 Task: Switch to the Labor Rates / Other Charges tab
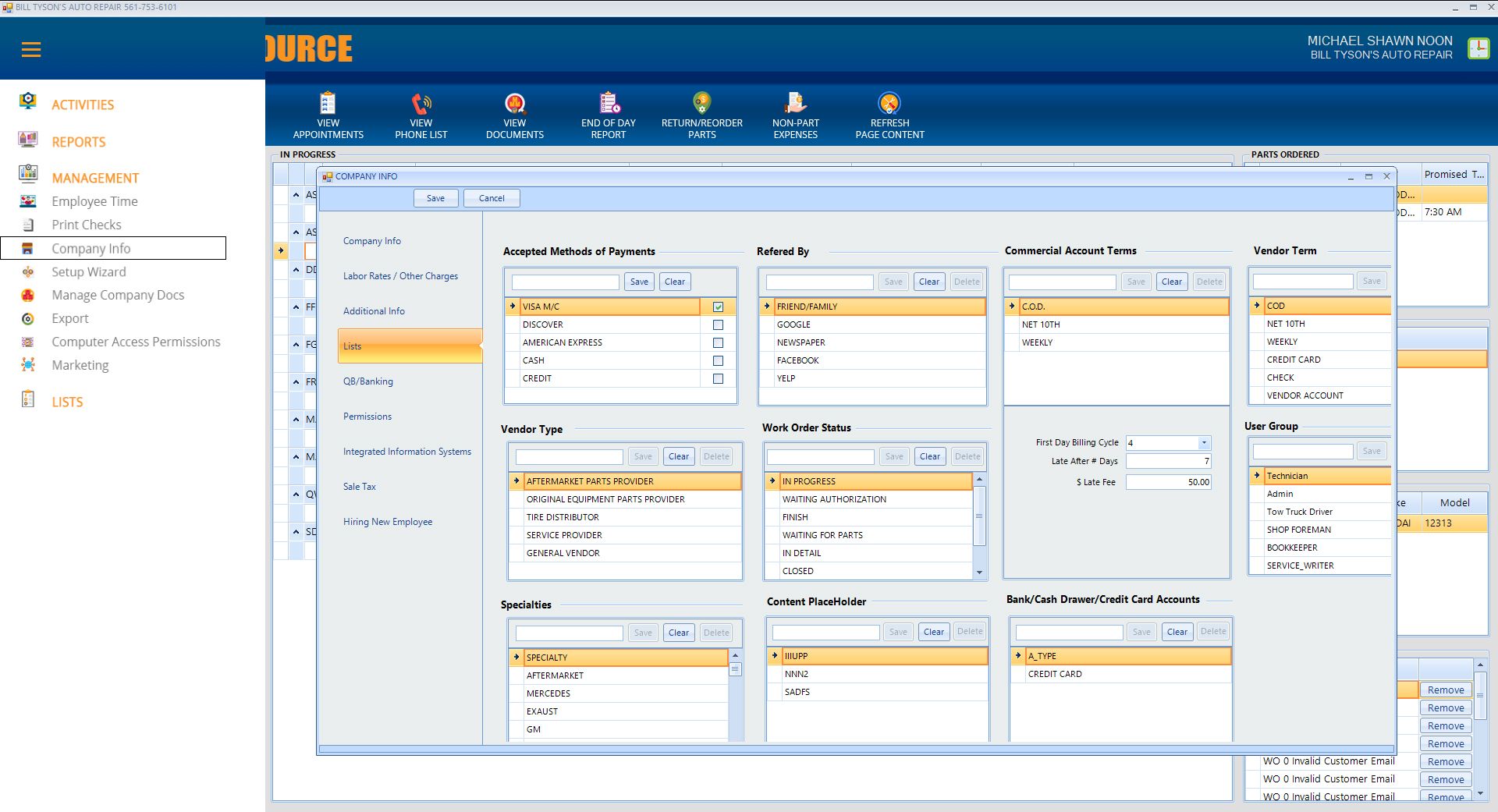click(400, 276)
